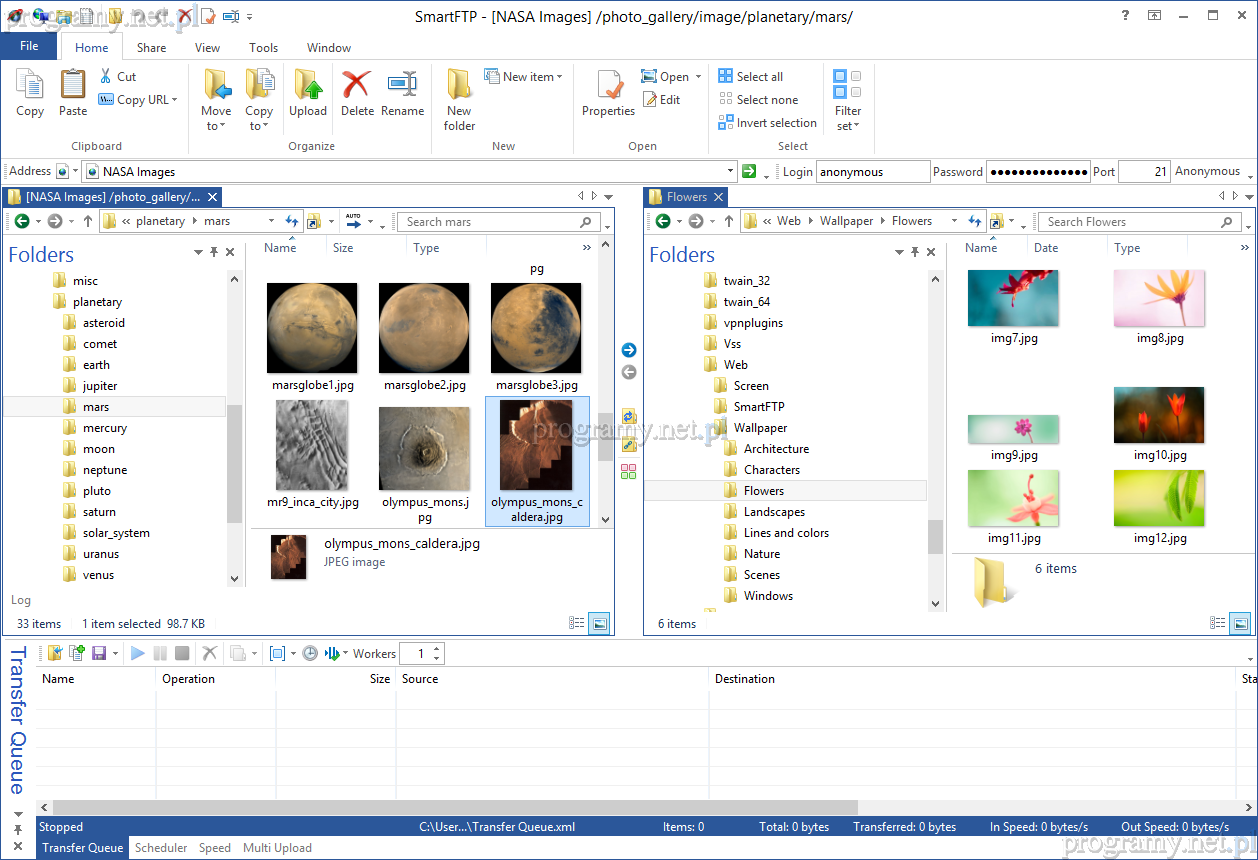Click the Upload icon in ribbon
Viewport: 1258px width, 860px height.
coord(308,94)
